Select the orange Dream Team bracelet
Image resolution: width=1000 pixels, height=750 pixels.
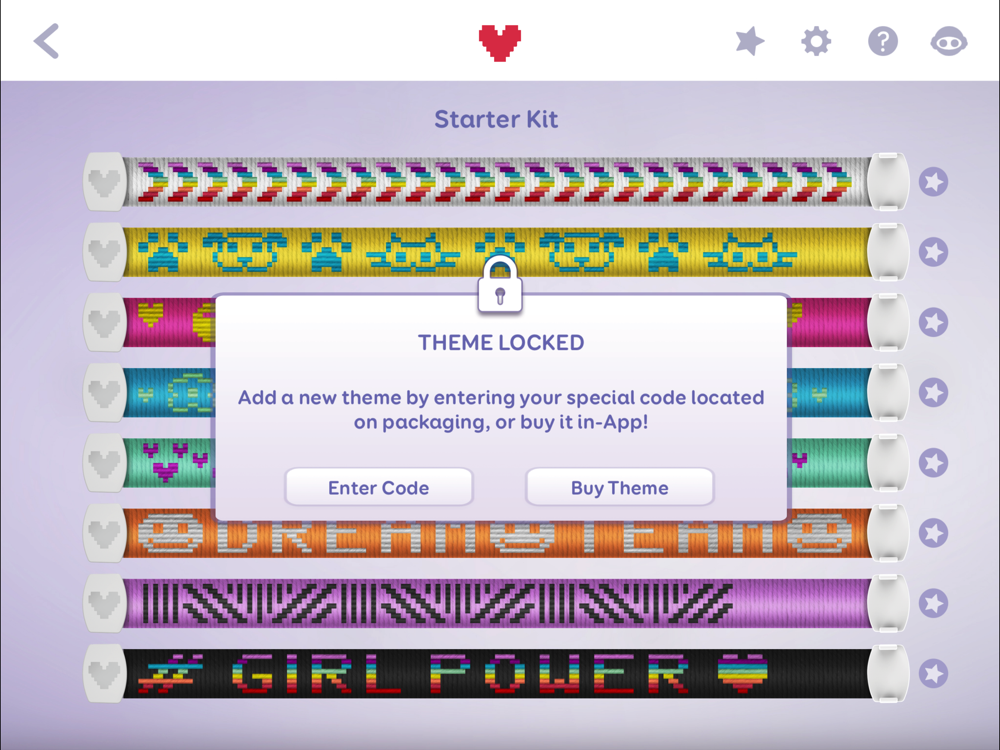[496, 533]
